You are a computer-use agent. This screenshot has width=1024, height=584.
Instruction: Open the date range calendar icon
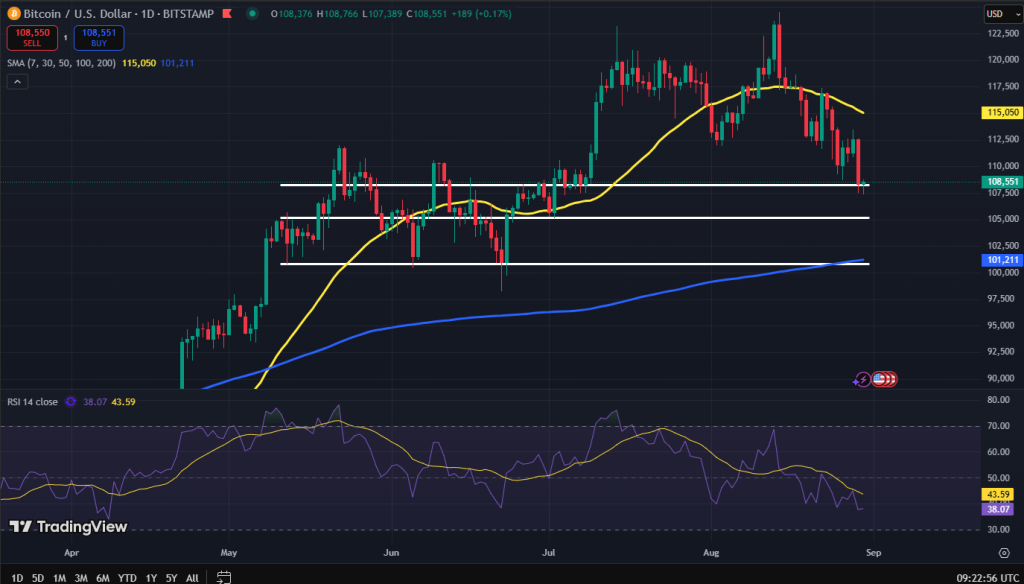point(224,577)
